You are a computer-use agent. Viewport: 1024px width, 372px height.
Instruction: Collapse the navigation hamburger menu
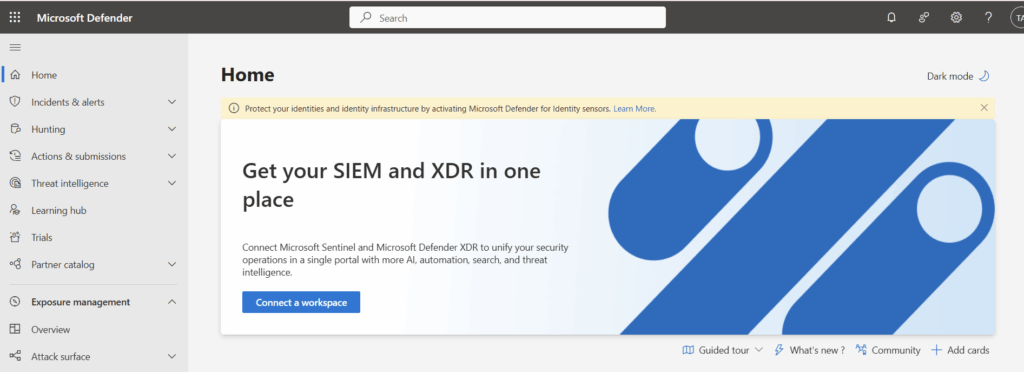(x=15, y=47)
